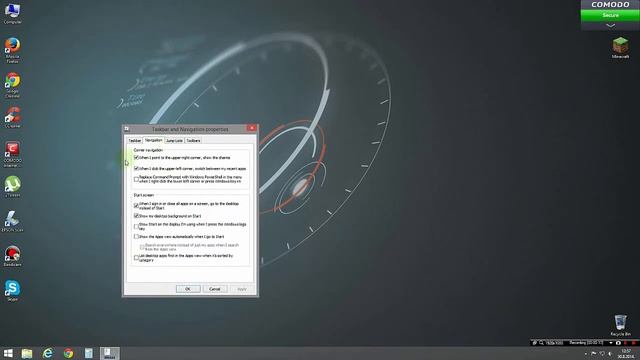Enable list desktop apps first in Apps view
640x360 pixels.
point(136,258)
